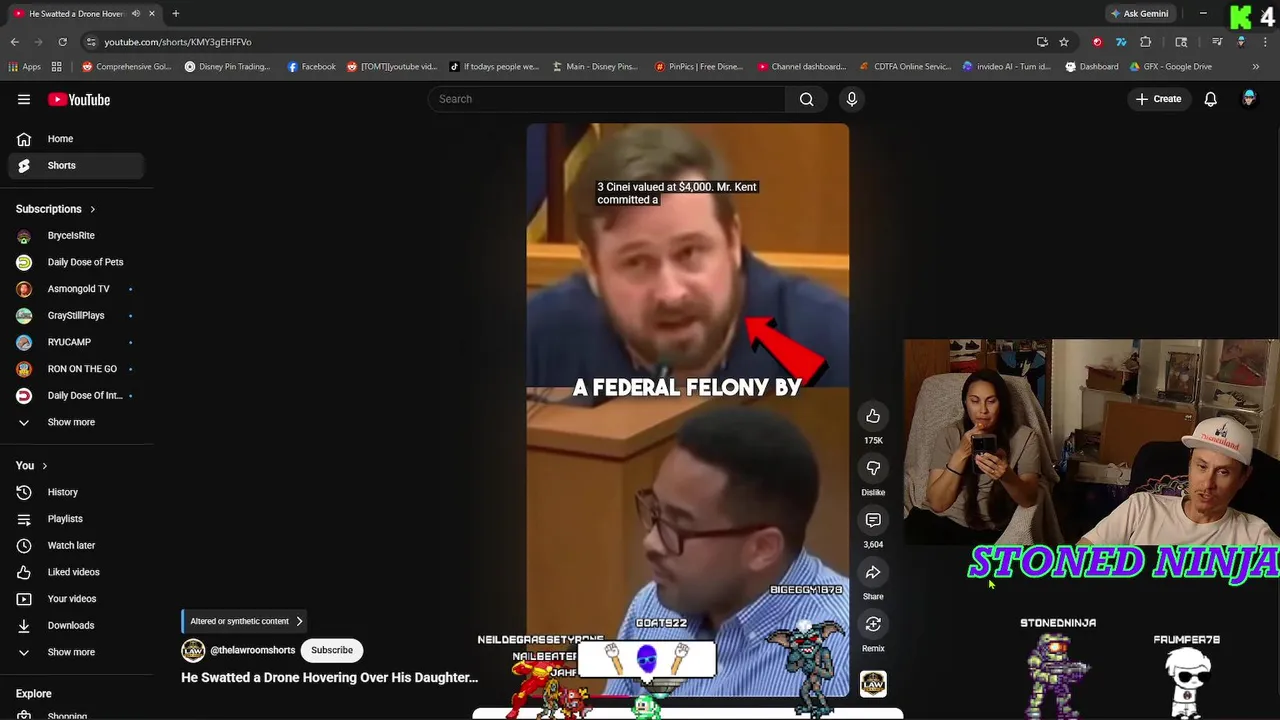
Task: Open Downloads in the sidebar
Action: pos(76,626)
